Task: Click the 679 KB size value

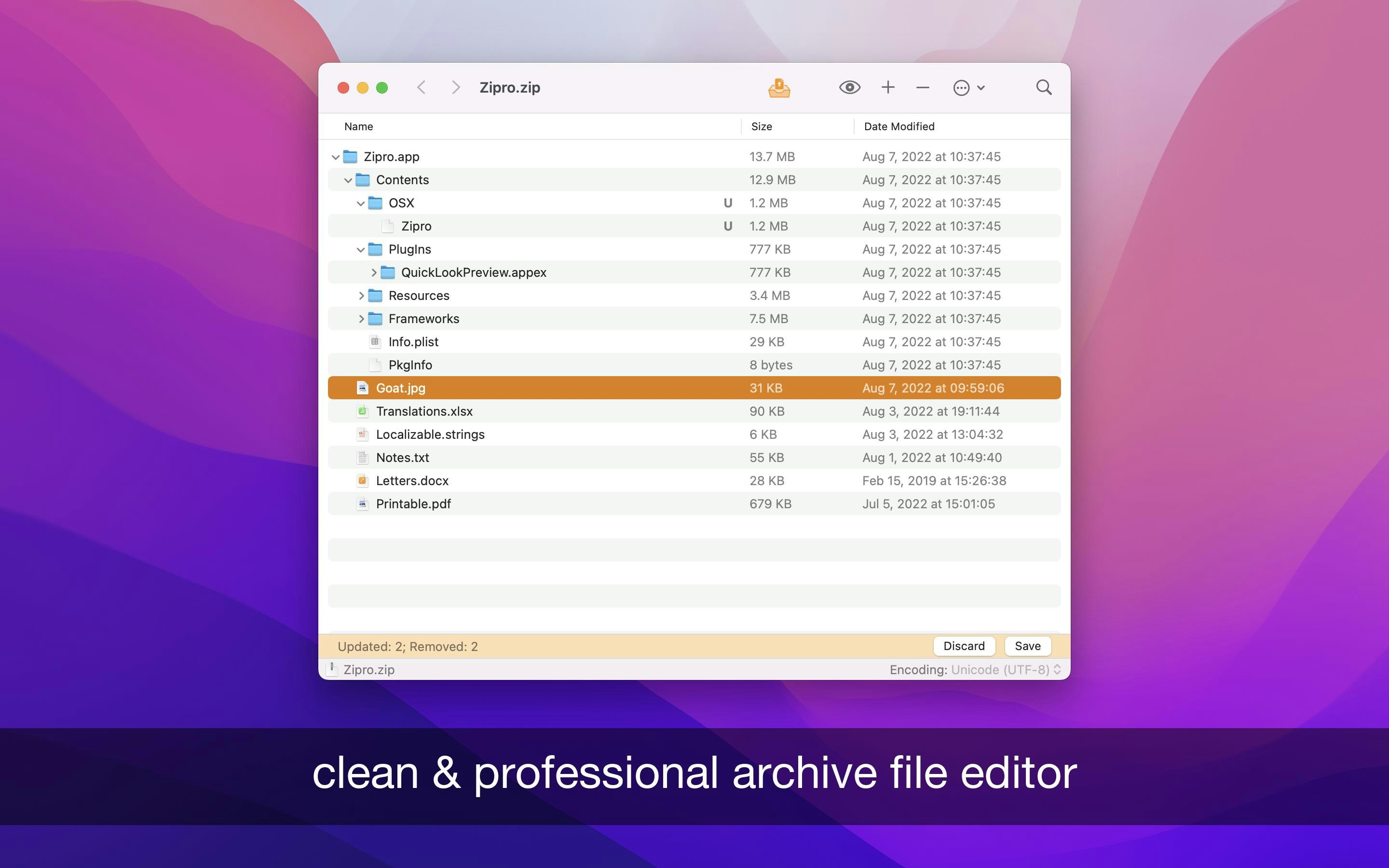Action: click(x=770, y=504)
